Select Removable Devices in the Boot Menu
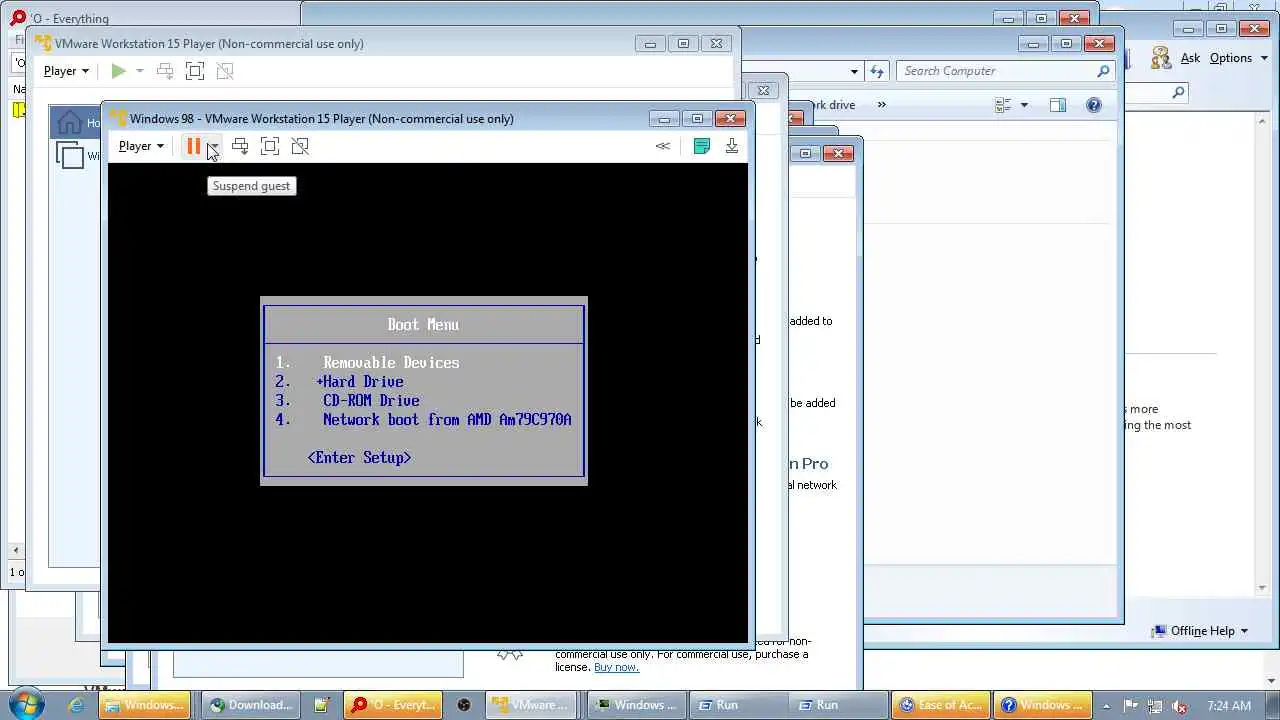1280x720 pixels. (391, 363)
